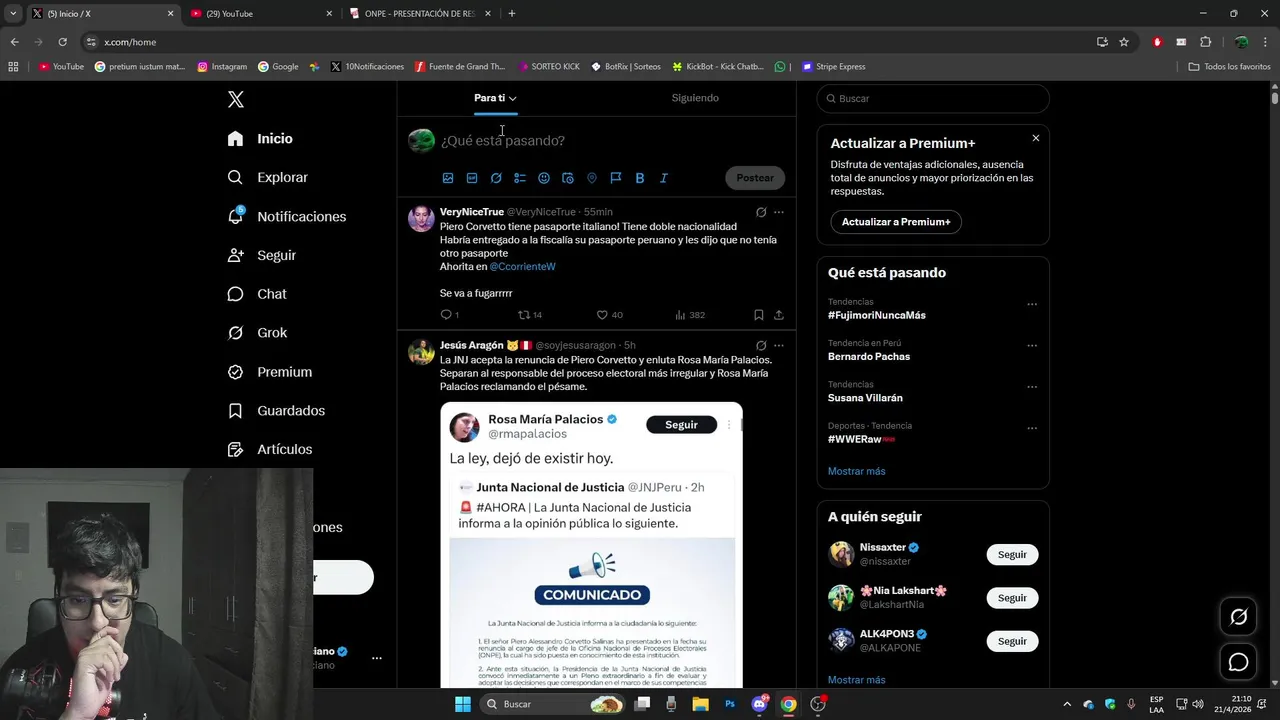The width and height of the screenshot is (1280, 720).
Task: Open Grok icon on Jesús Aragón's post
Action: point(761,345)
